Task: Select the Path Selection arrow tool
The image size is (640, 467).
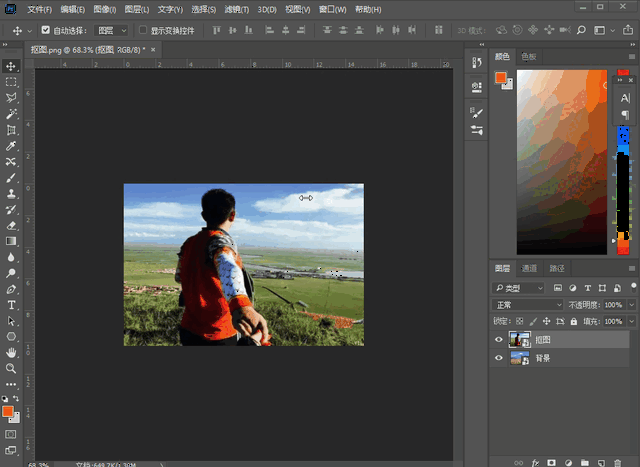Action: pos(11,321)
